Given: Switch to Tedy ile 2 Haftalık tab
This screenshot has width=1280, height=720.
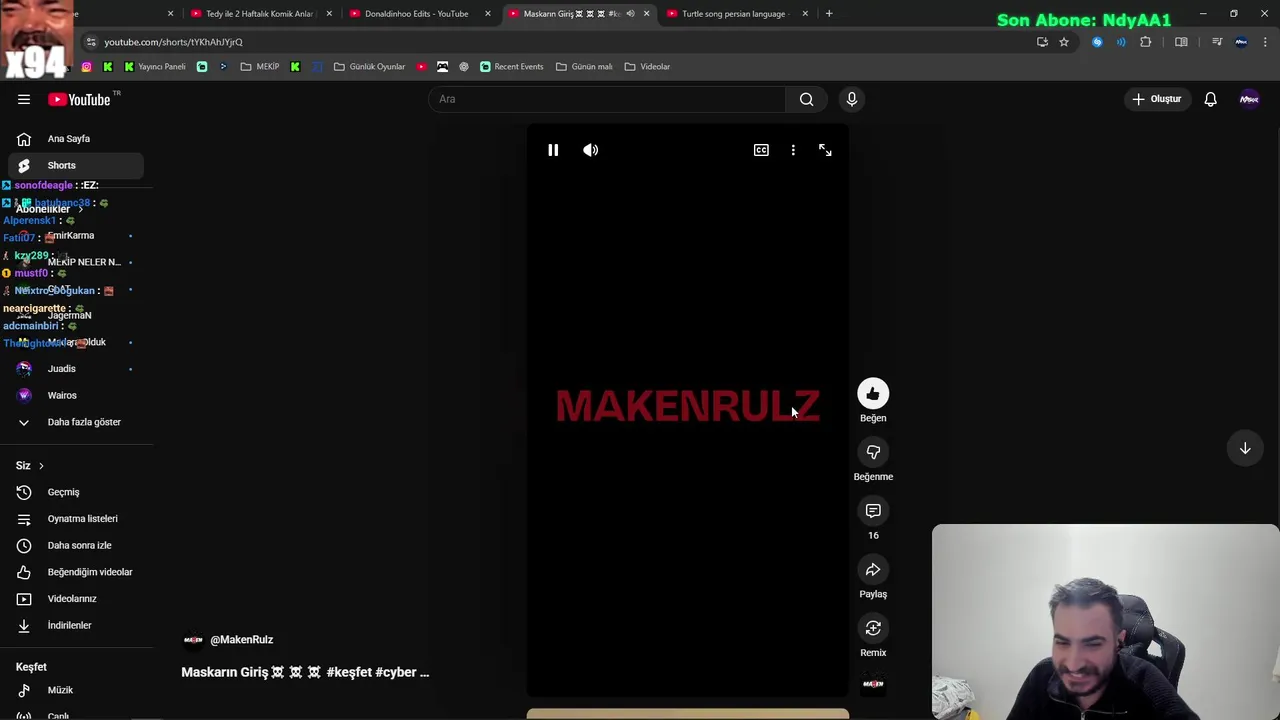Looking at the screenshot, I should click(259, 14).
